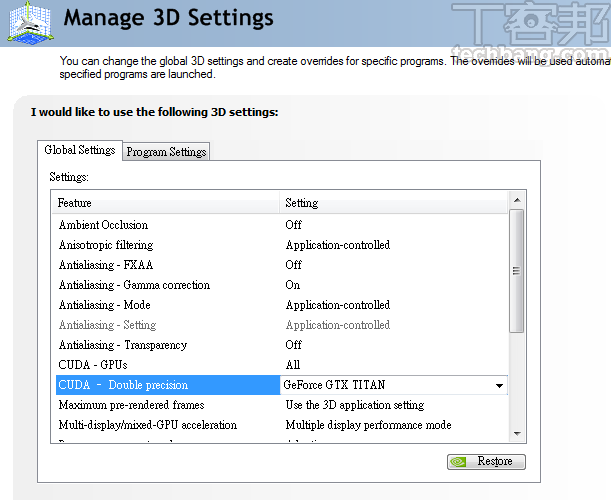This screenshot has width=611, height=500.
Task: Click On value for Gamma correction
Action: 293,285
